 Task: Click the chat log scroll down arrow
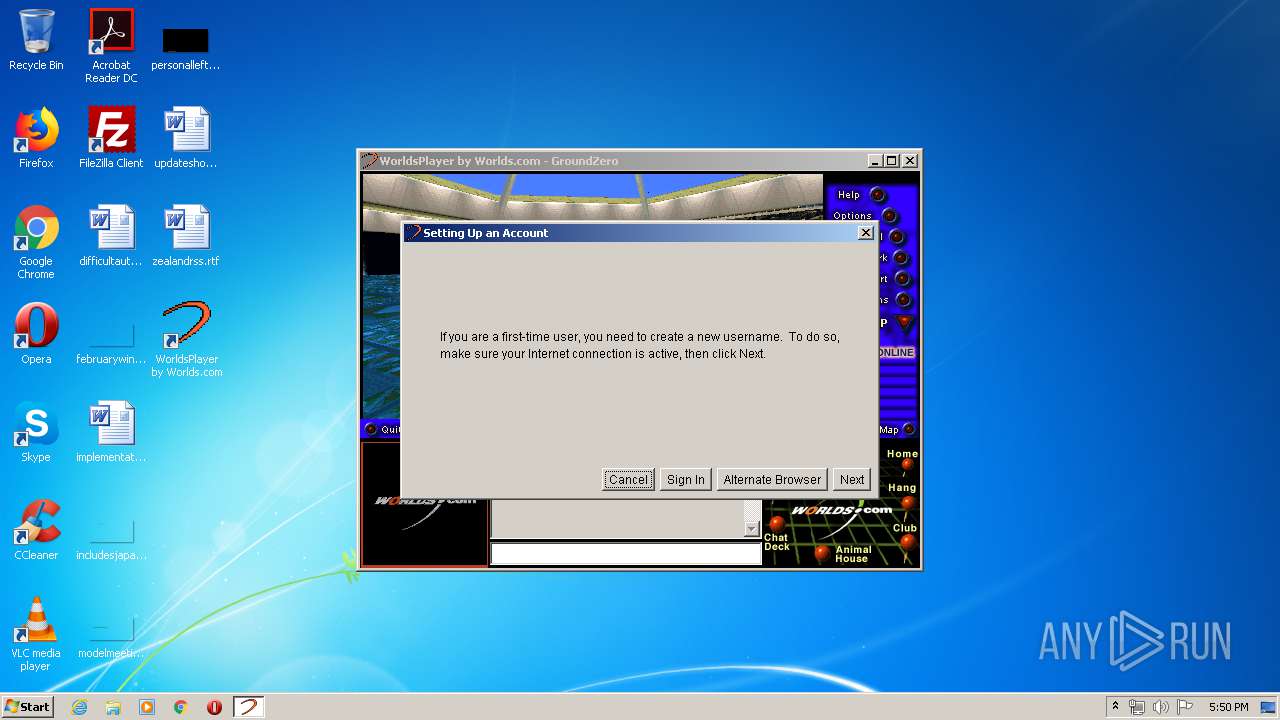[752, 529]
